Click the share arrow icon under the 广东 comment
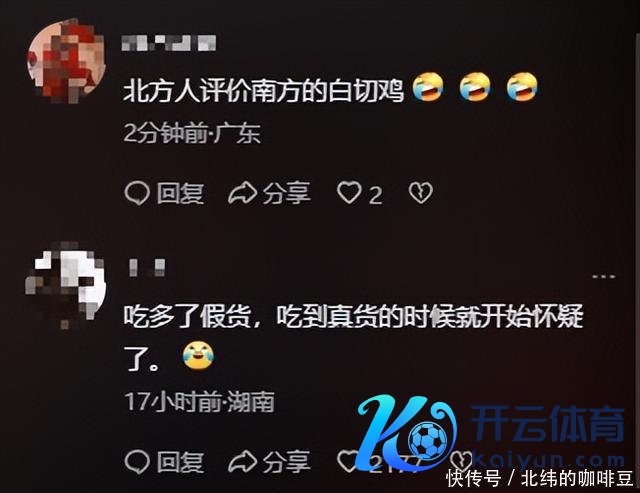Screen dimensions: 640x493 pos(242,193)
